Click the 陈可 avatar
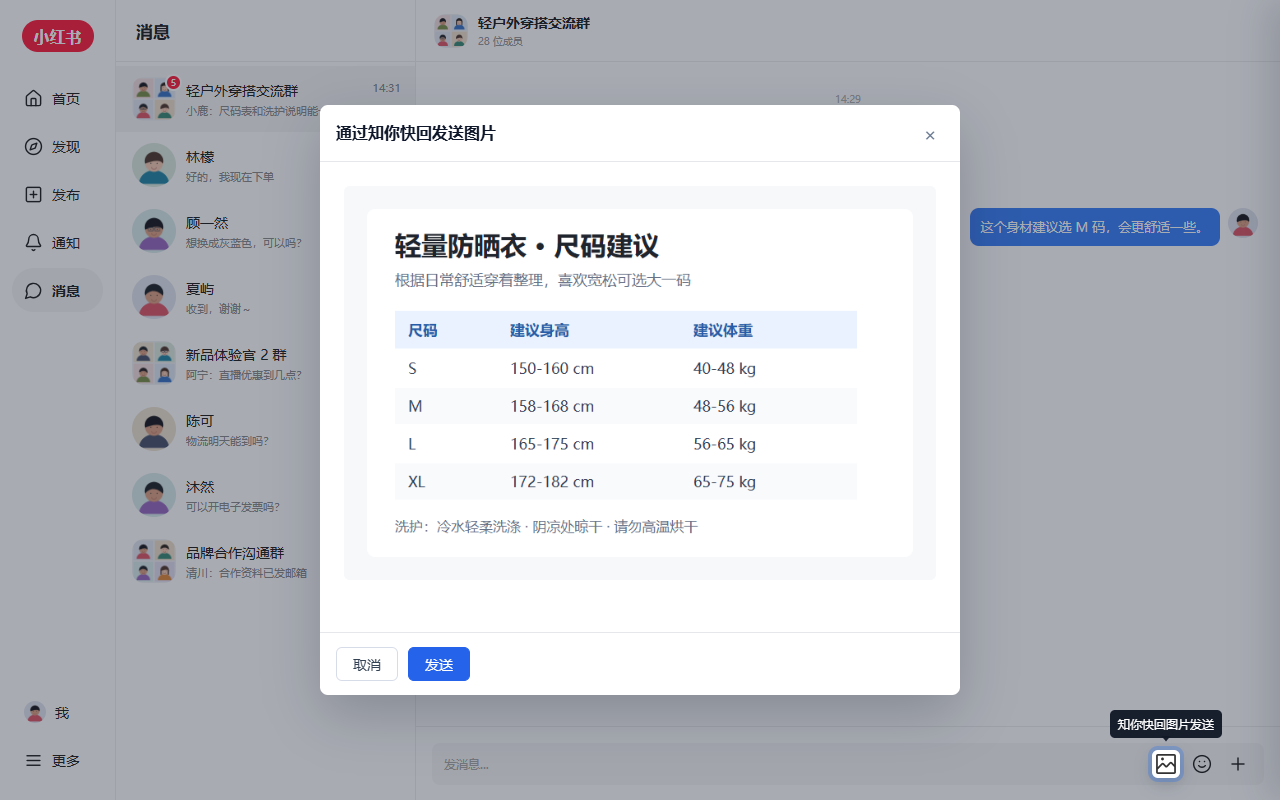1280x800 pixels. point(154,428)
